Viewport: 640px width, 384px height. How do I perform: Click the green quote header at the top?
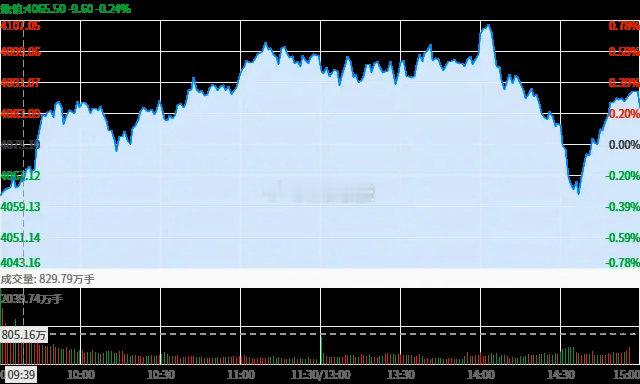click(x=65, y=8)
